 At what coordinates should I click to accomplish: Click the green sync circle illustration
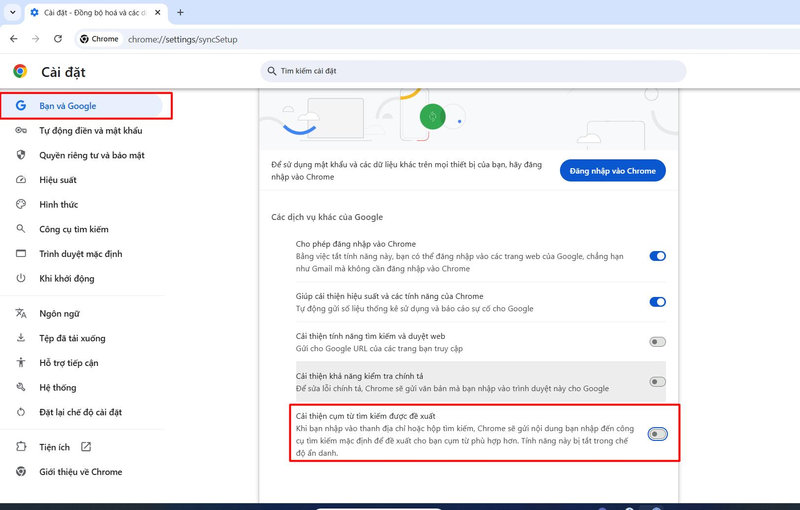[x=433, y=116]
